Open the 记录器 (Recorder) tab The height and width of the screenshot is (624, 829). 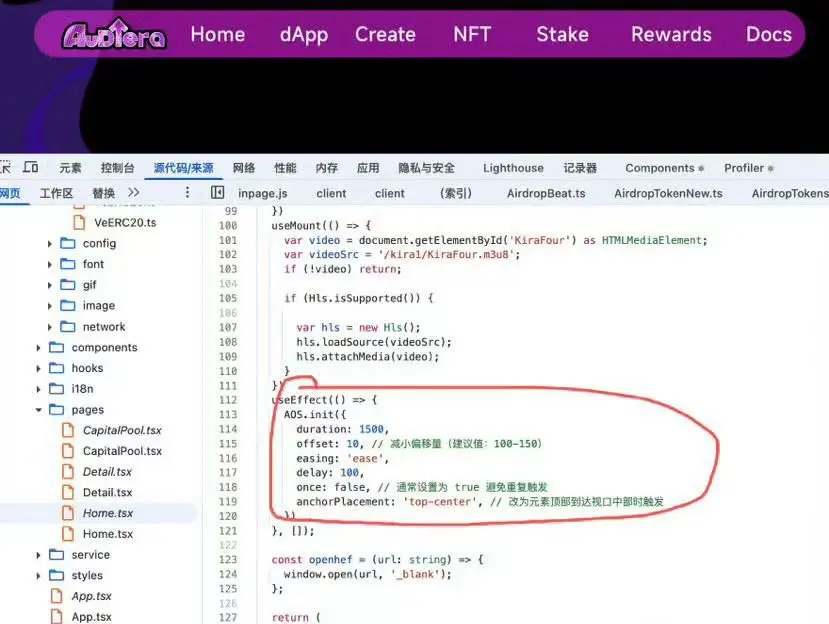click(x=580, y=168)
